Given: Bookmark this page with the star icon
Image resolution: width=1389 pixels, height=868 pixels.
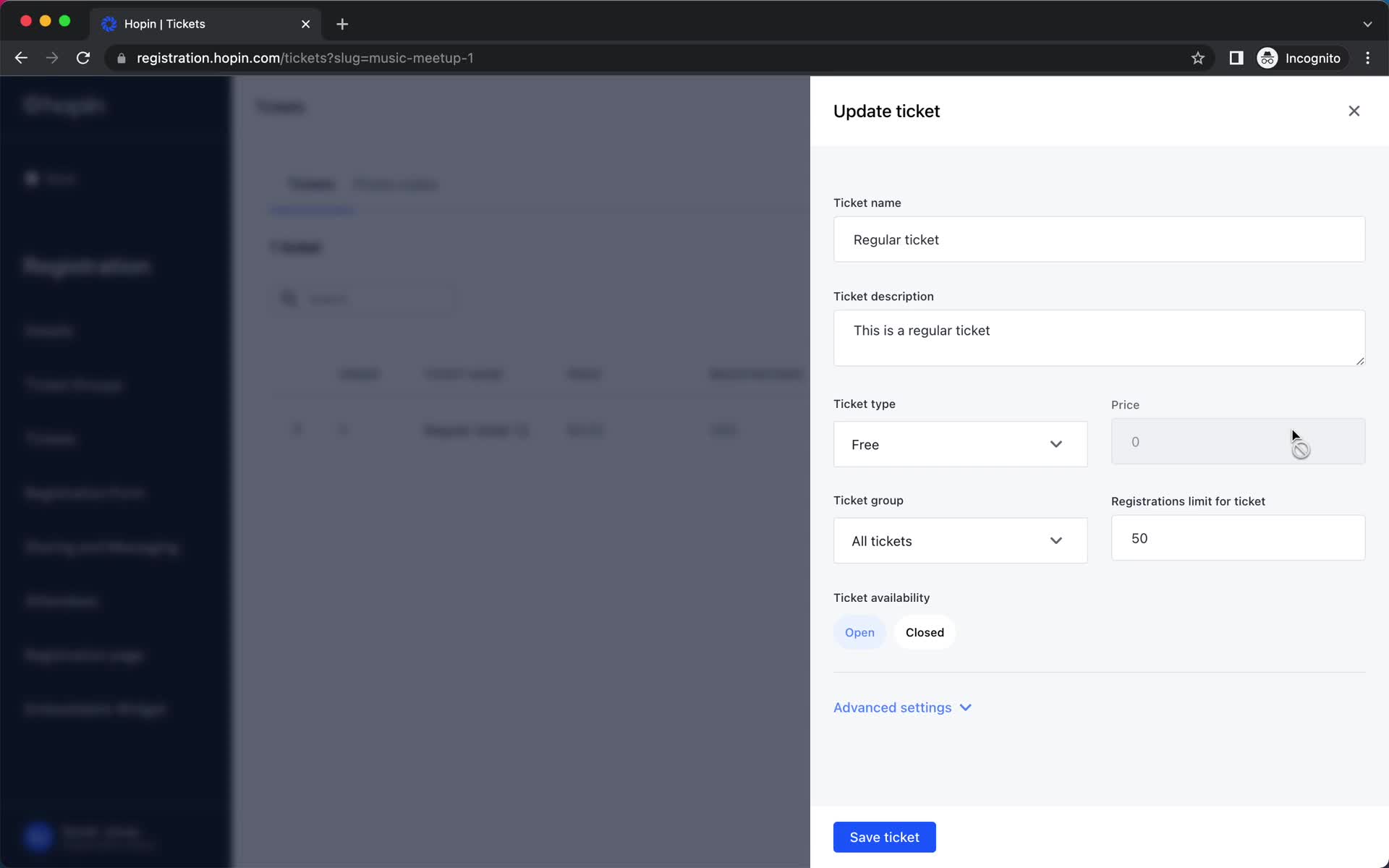Looking at the screenshot, I should [x=1198, y=58].
